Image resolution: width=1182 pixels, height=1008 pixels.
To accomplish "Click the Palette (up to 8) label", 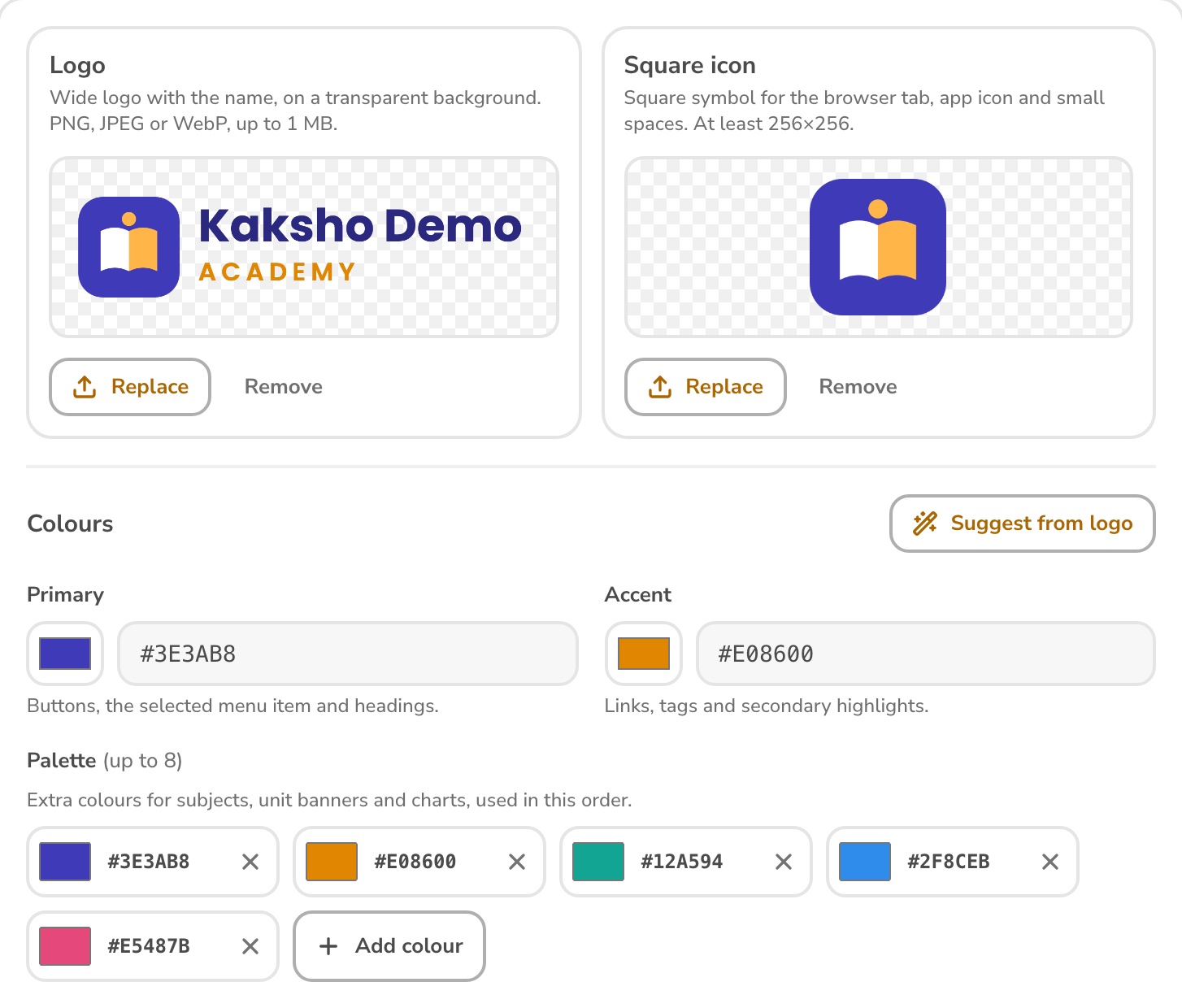I will click(105, 761).
